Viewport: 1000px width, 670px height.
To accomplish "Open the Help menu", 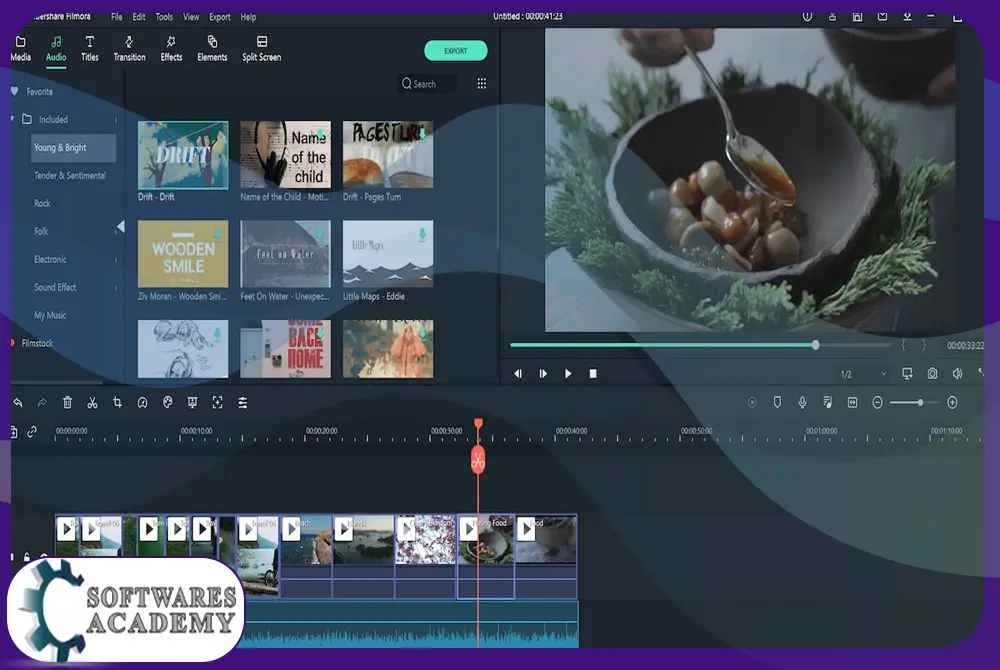I will click(x=248, y=17).
